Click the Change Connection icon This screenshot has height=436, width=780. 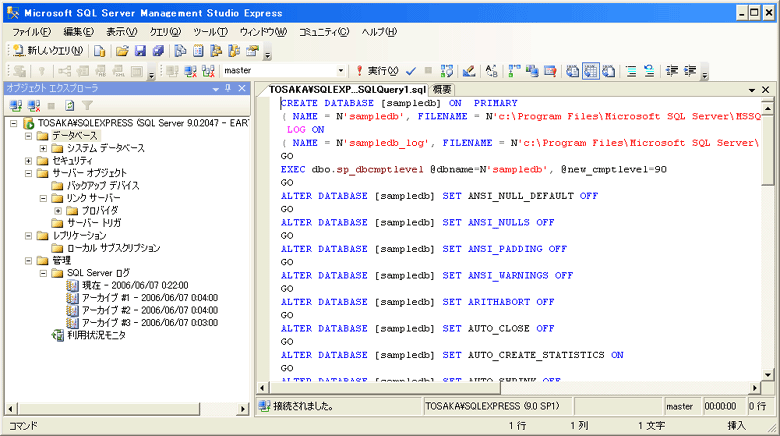[x=208, y=71]
